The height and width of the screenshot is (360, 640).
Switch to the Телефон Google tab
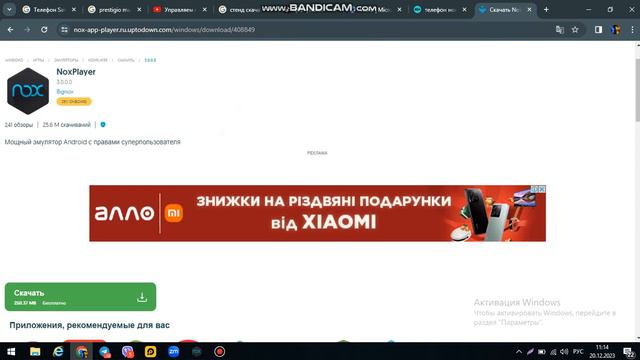pos(49,9)
